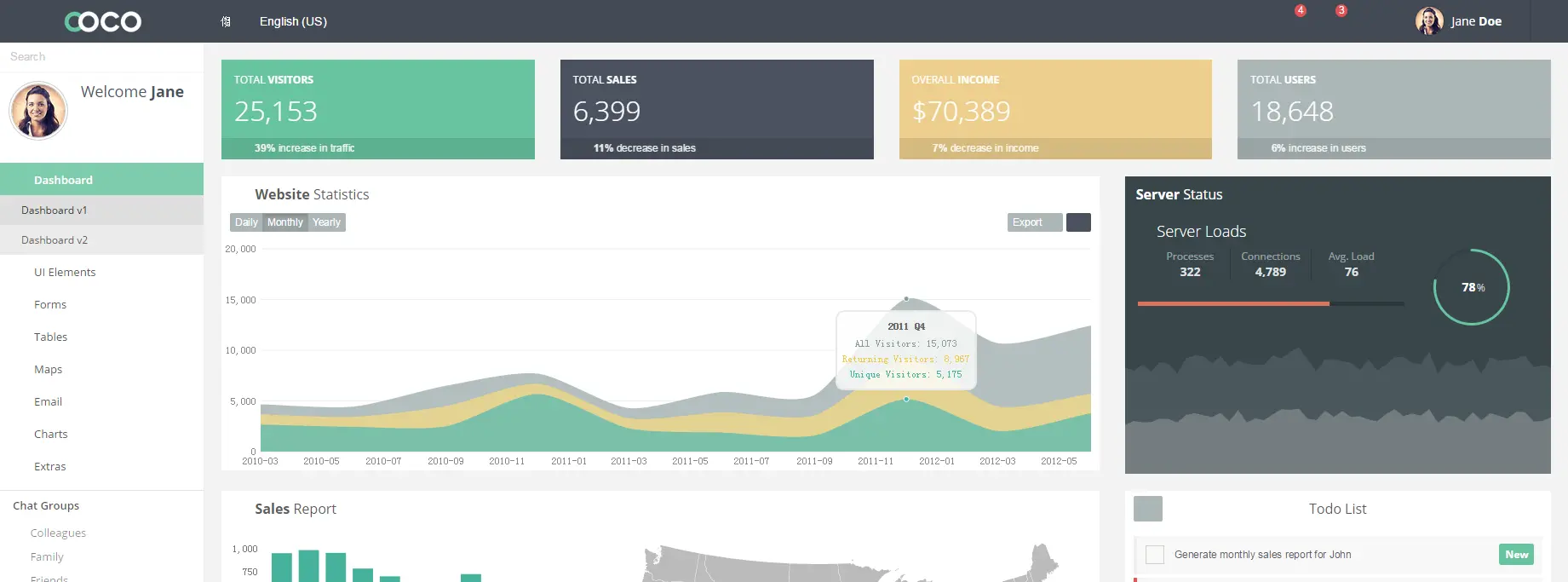Switch the chart to Yearly view
Image resolution: width=1568 pixels, height=582 pixels.
[x=326, y=222]
